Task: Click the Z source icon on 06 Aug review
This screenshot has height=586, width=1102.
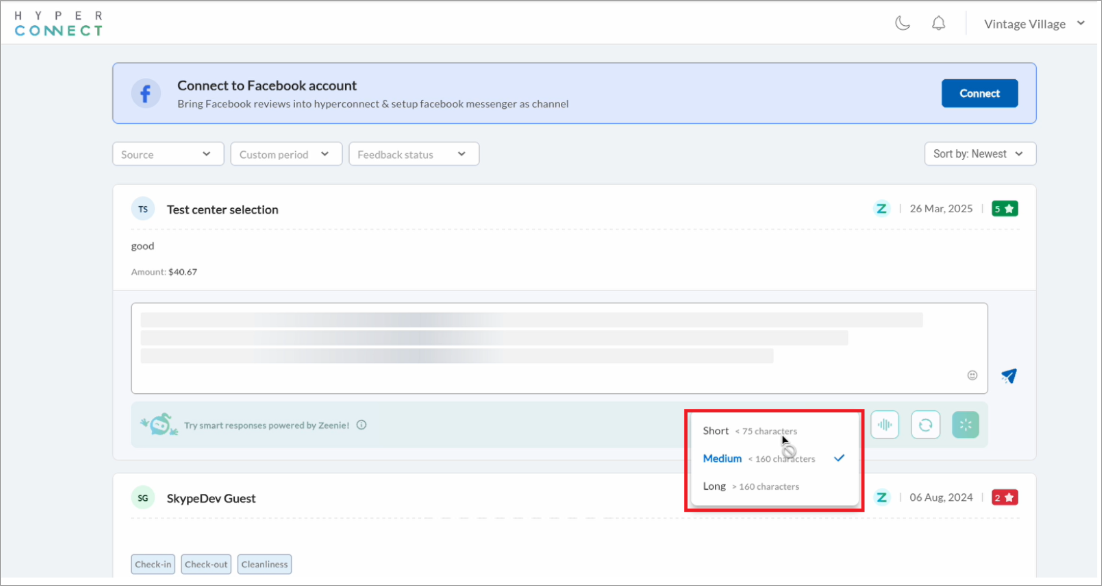Action: pyautogui.click(x=881, y=497)
